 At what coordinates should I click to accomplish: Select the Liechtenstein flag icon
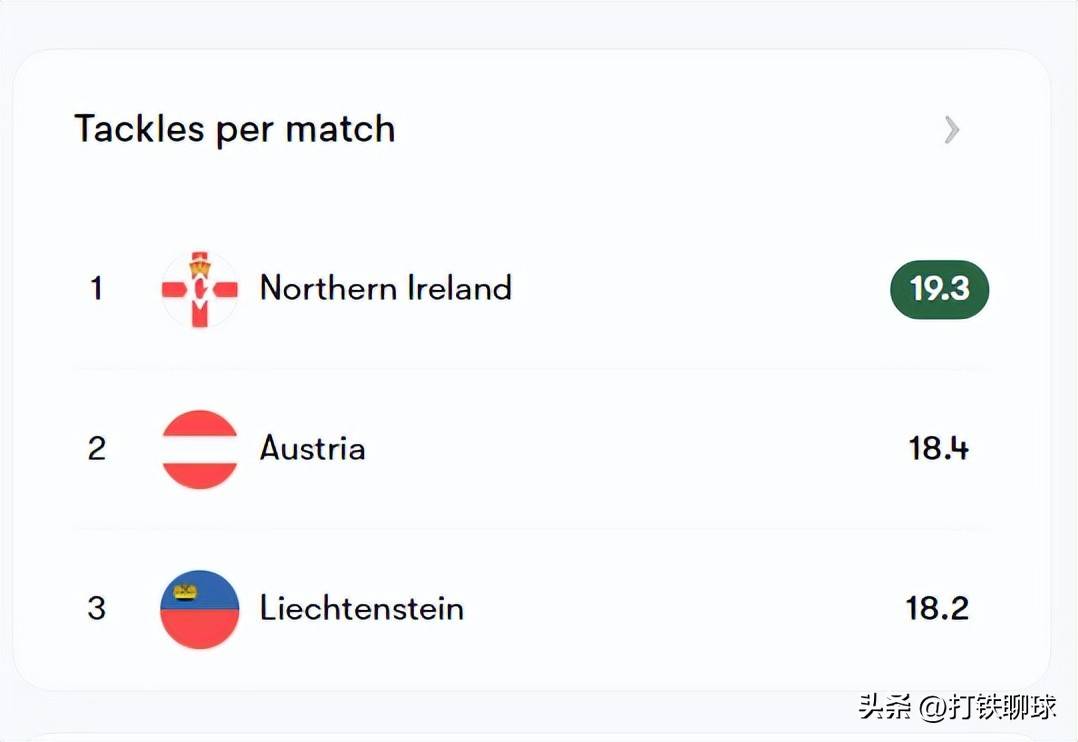tap(200, 609)
